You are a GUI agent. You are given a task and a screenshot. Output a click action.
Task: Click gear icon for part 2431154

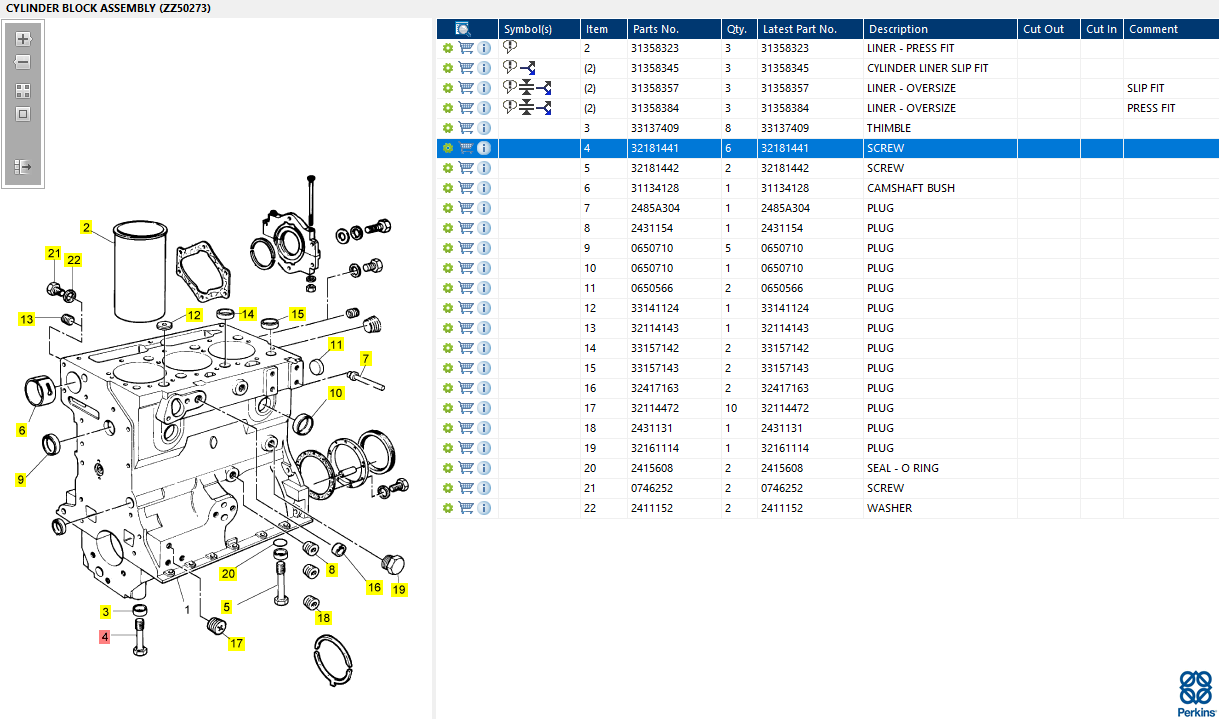(448, 228)
